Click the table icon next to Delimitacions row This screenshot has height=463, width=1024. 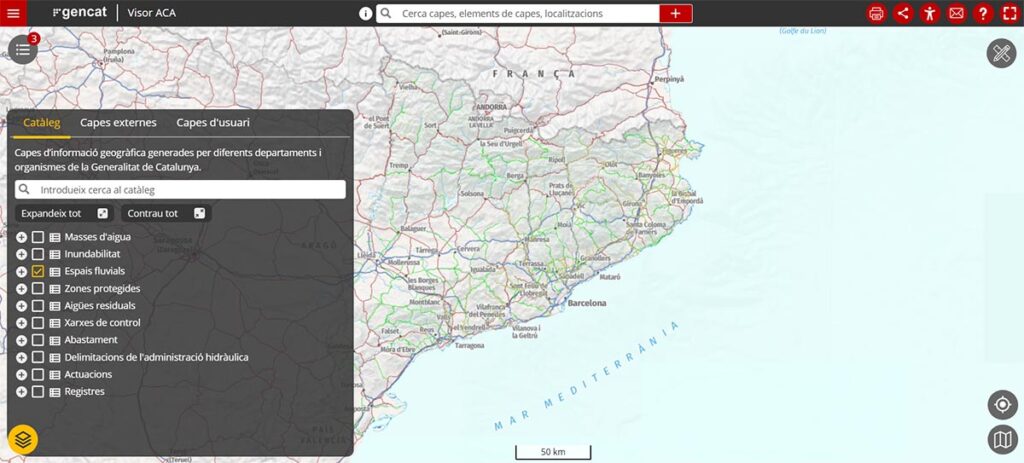(55, 358)
